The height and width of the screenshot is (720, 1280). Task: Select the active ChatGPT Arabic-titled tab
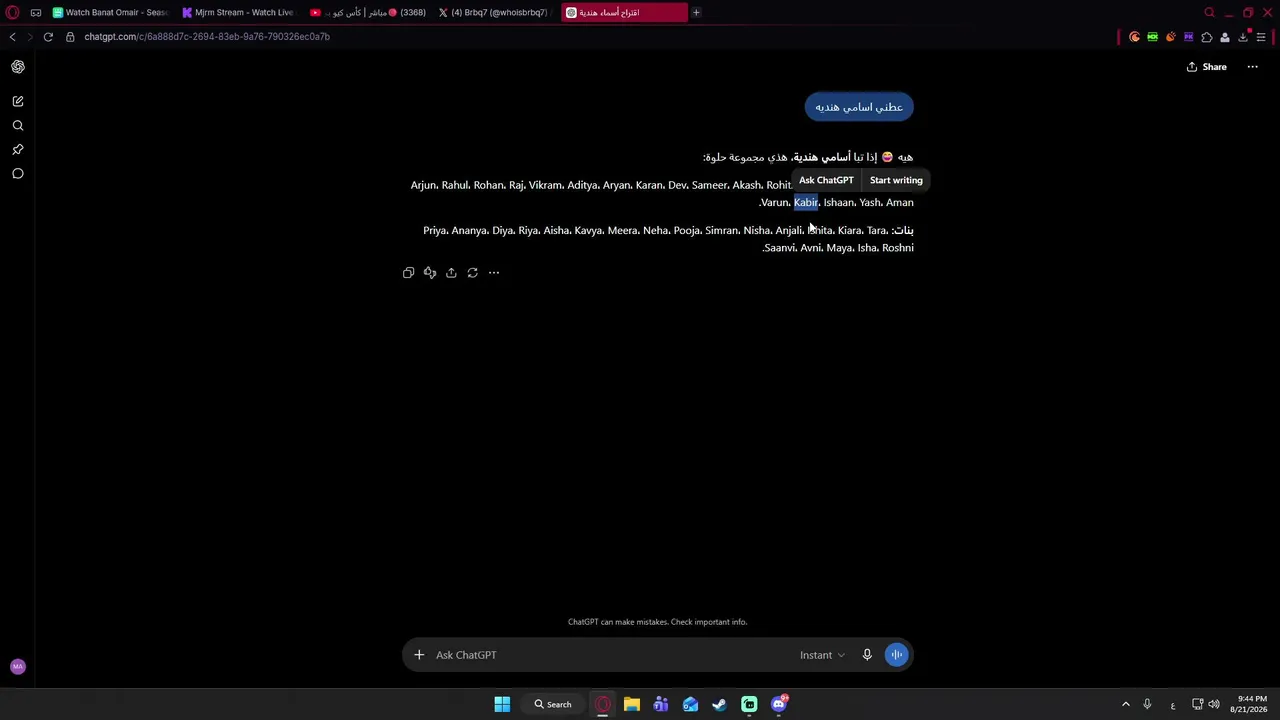coord(624,13)
